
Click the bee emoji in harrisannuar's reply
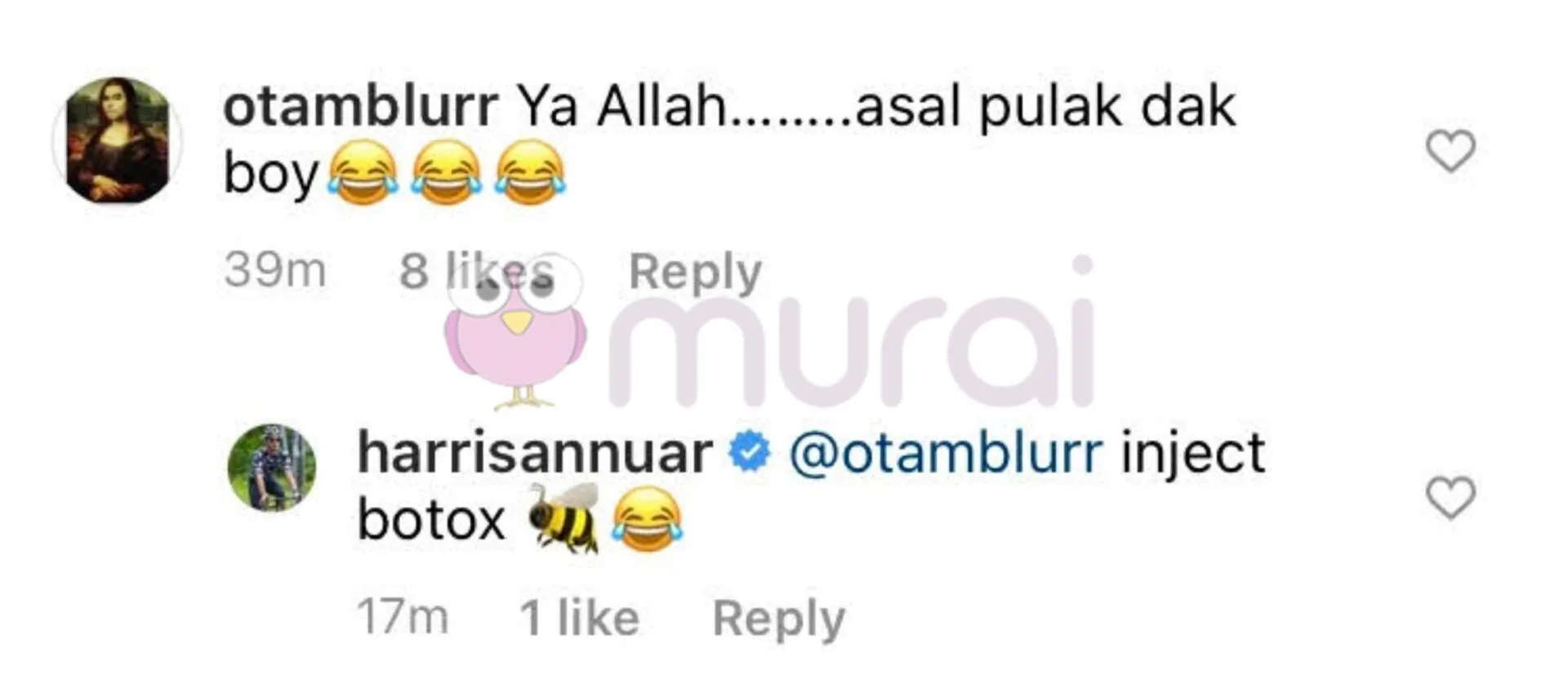[564, 517]
